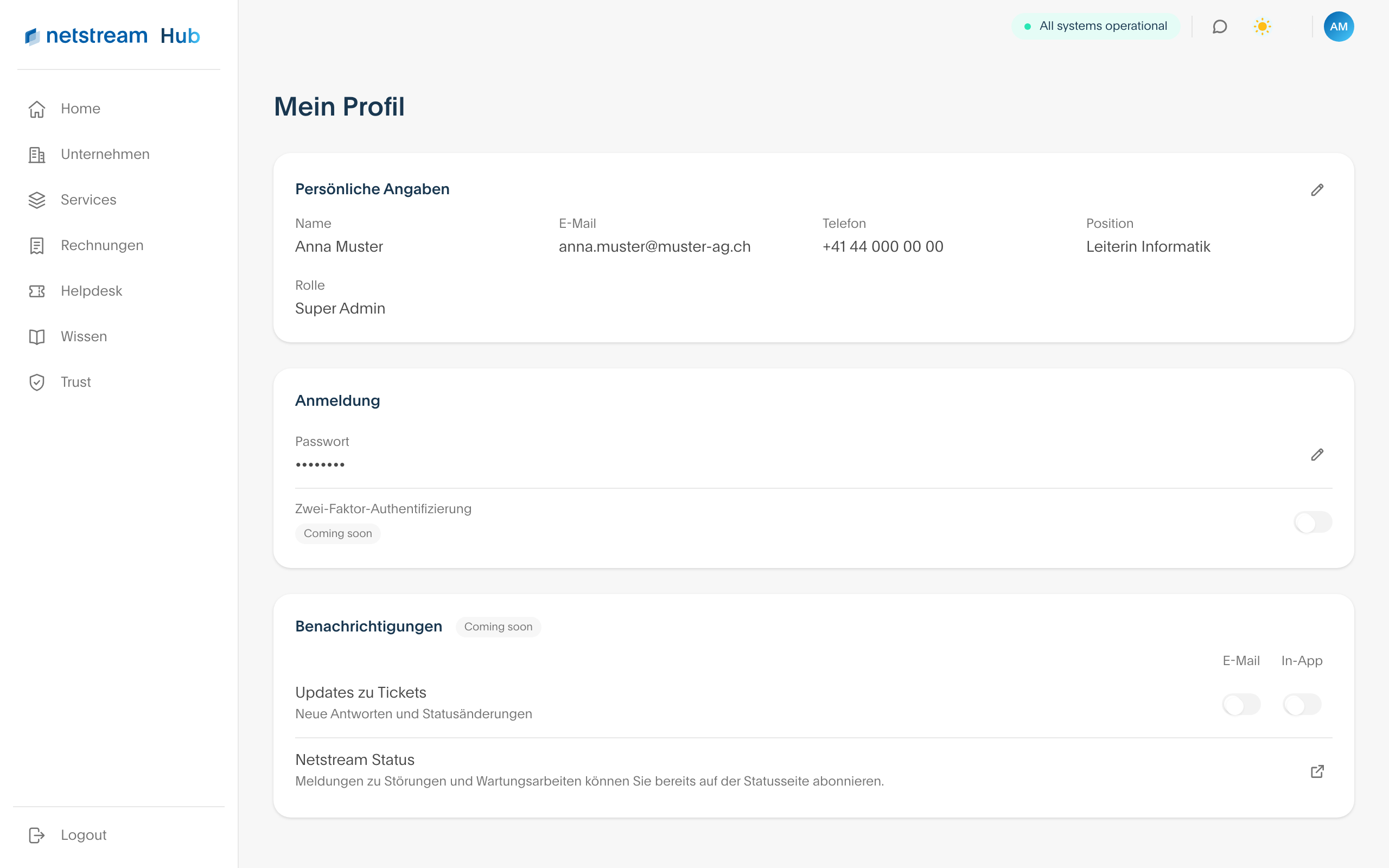This screenshot has height=868, width=1389.
Task: Select email anna.muster@muster-ag.ch
Action: (x=654, y=247)
